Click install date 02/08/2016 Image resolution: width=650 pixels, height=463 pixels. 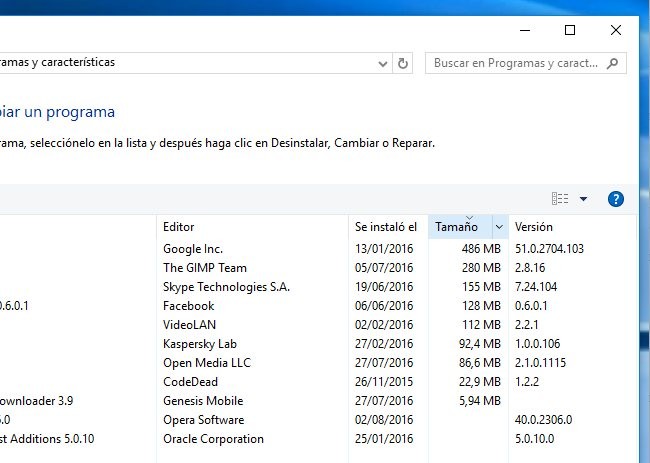coord(384,420)
